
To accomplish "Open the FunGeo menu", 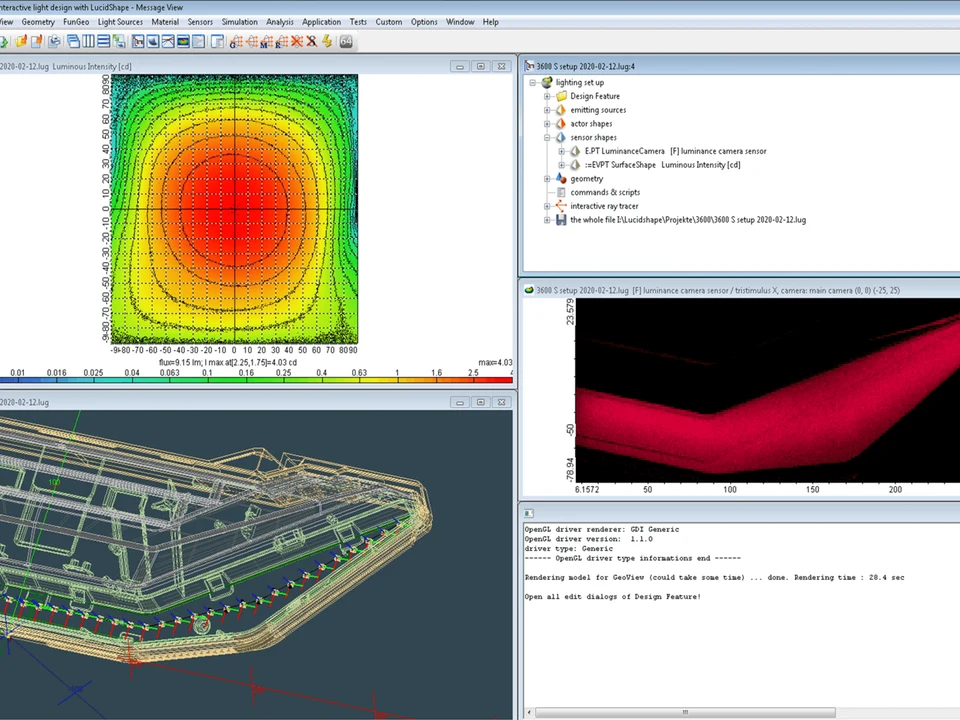I will (76, 22).
